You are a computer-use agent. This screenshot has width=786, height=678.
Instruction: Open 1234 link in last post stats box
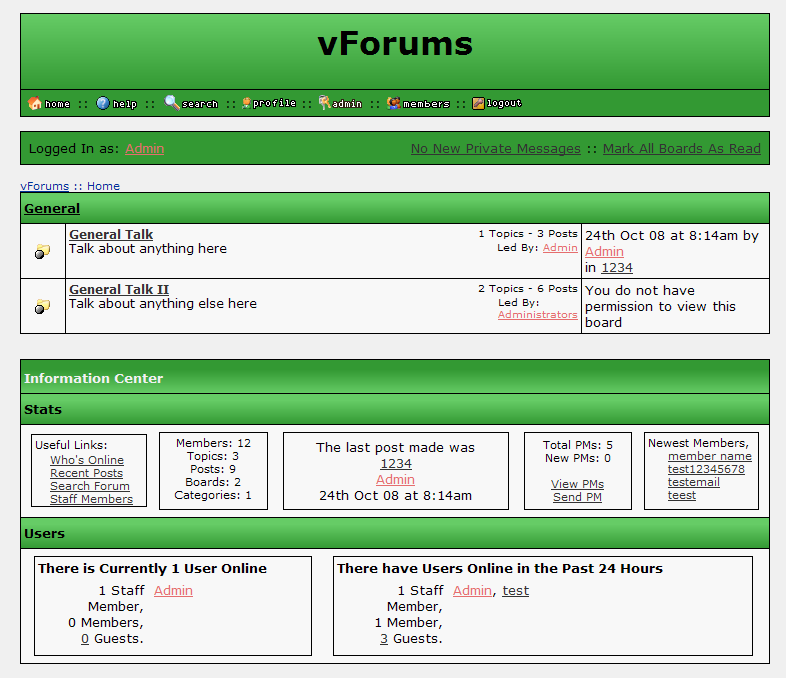(396, 464)
